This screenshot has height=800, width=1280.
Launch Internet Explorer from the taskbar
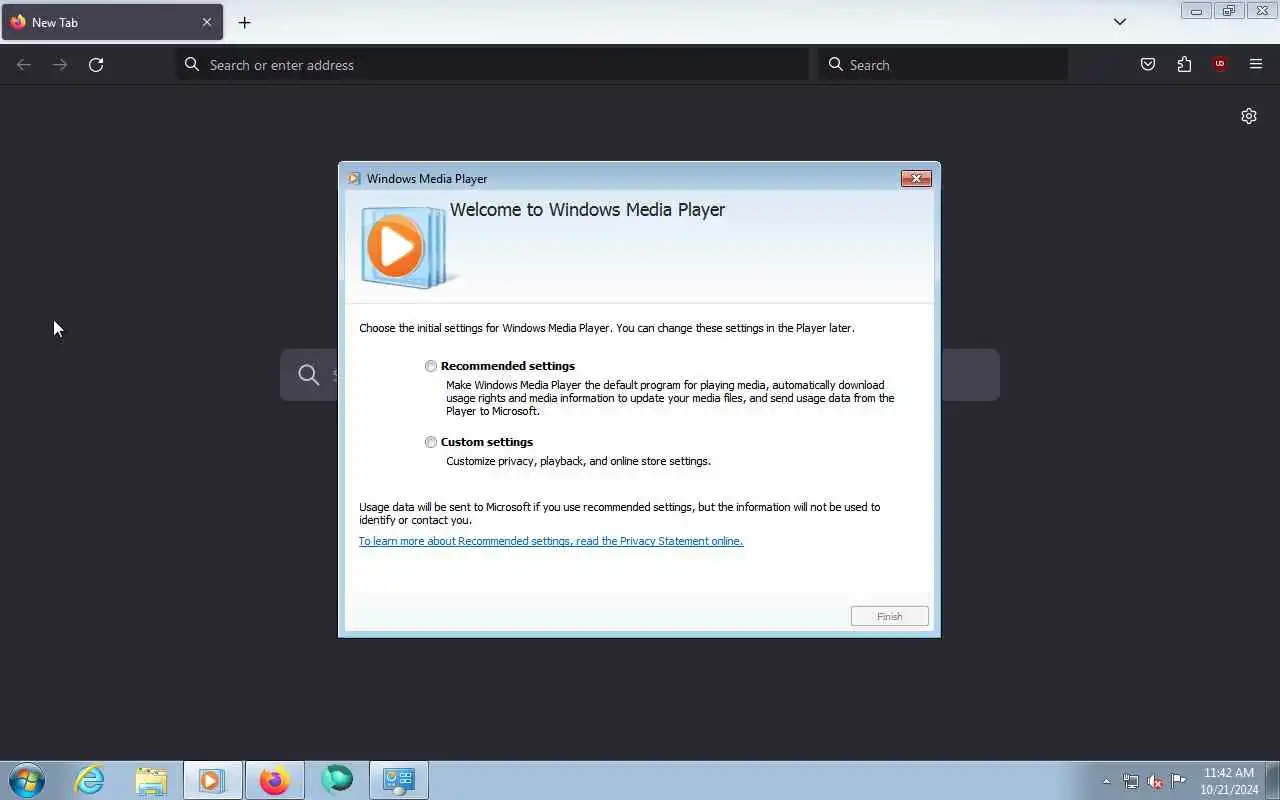click(x=90, y=780)
